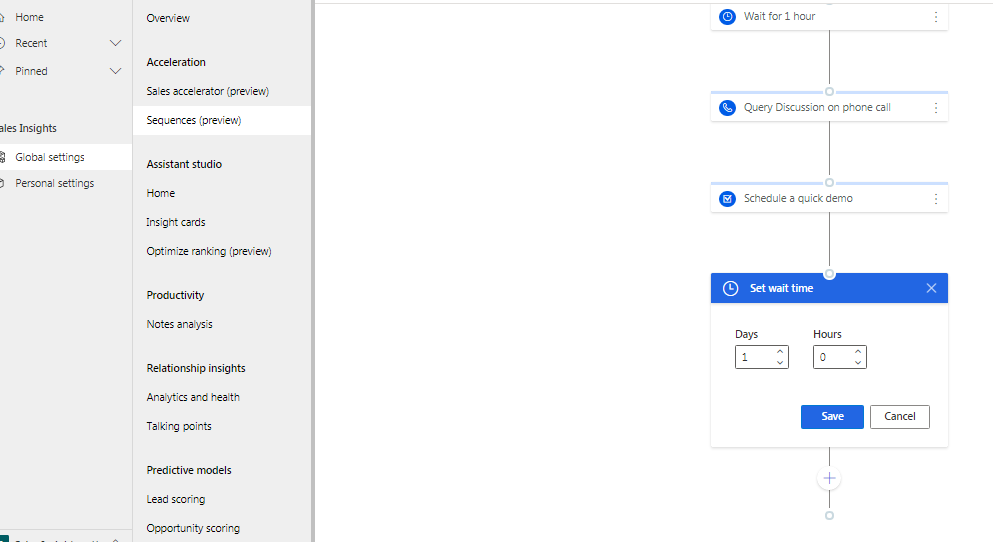Select Insight cards under Assistant studio
The height and width of the screenshot is (542, 993).
point(176,222)
